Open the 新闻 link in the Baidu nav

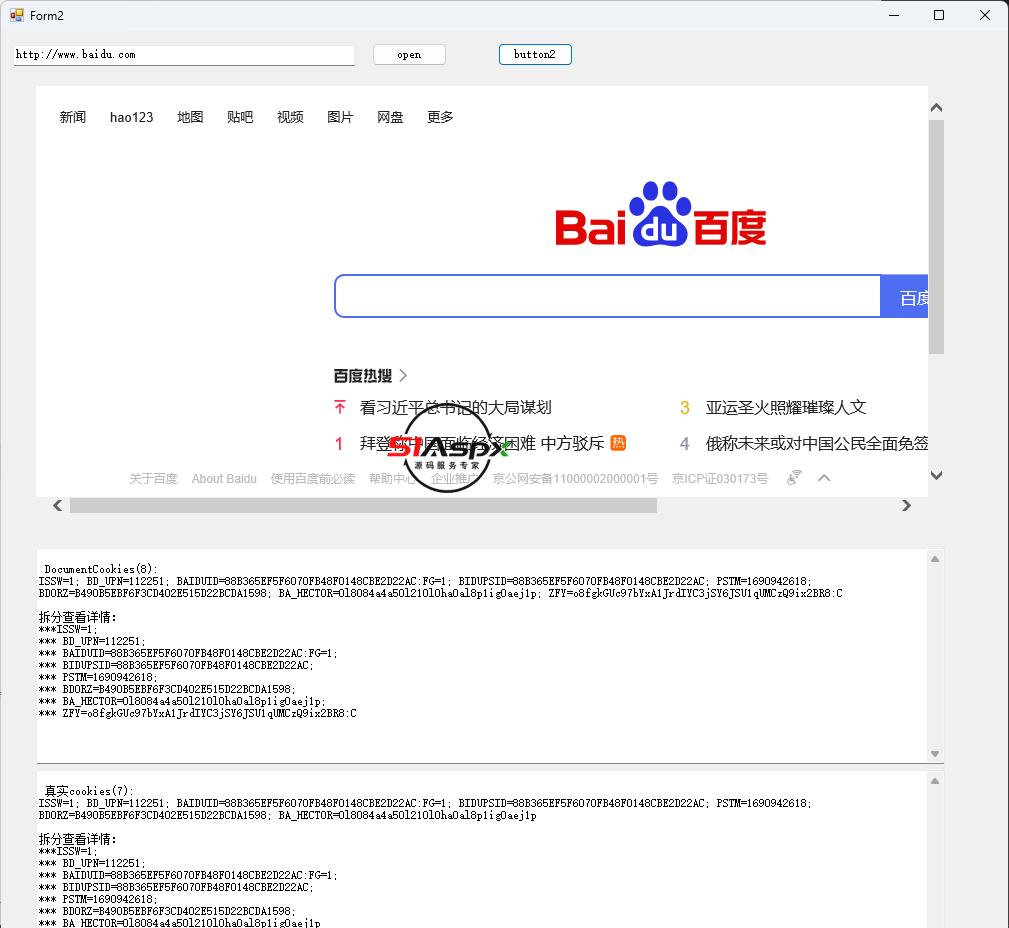click(73, 117)
